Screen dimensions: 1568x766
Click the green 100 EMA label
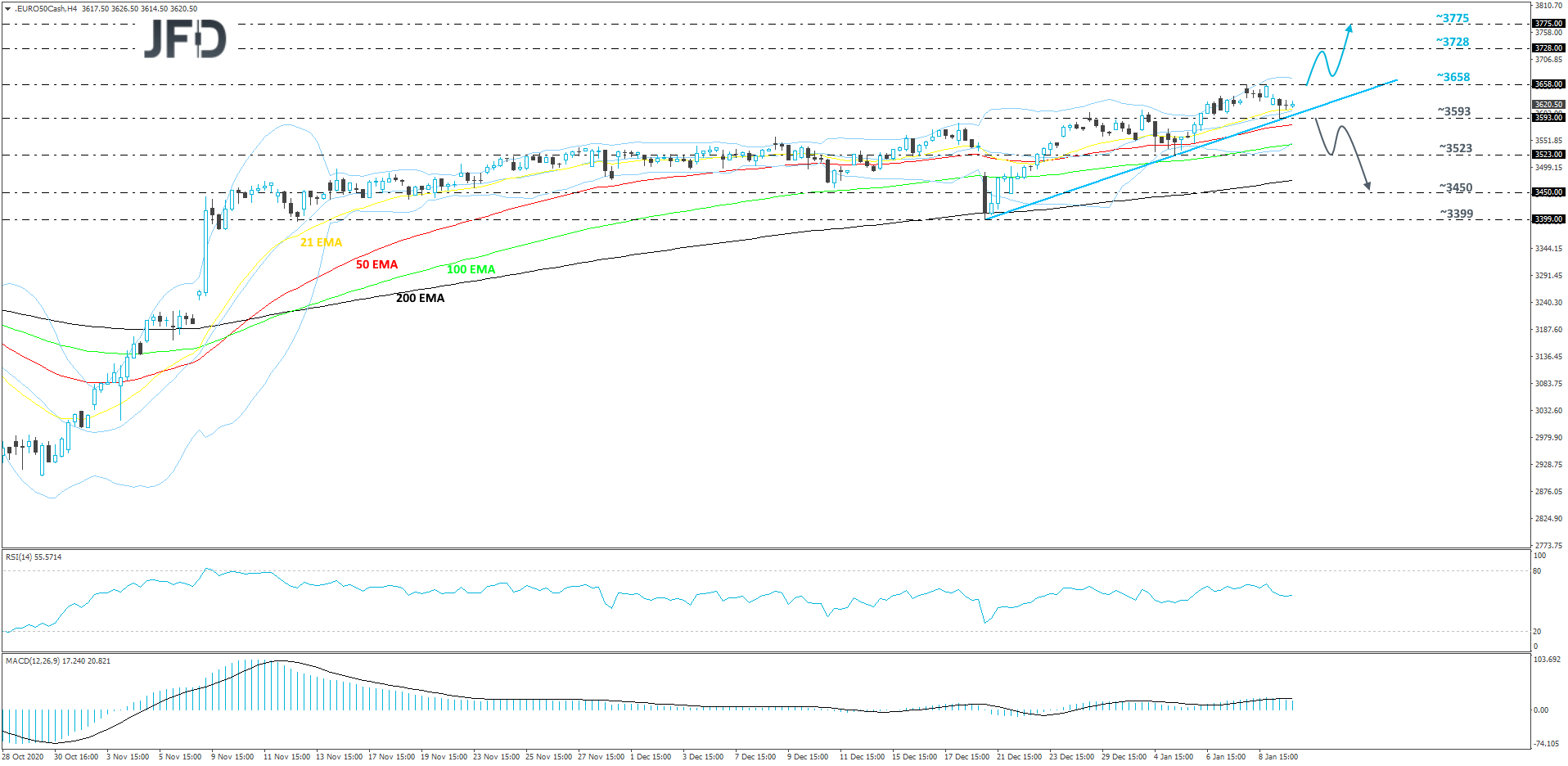[471, 268]
